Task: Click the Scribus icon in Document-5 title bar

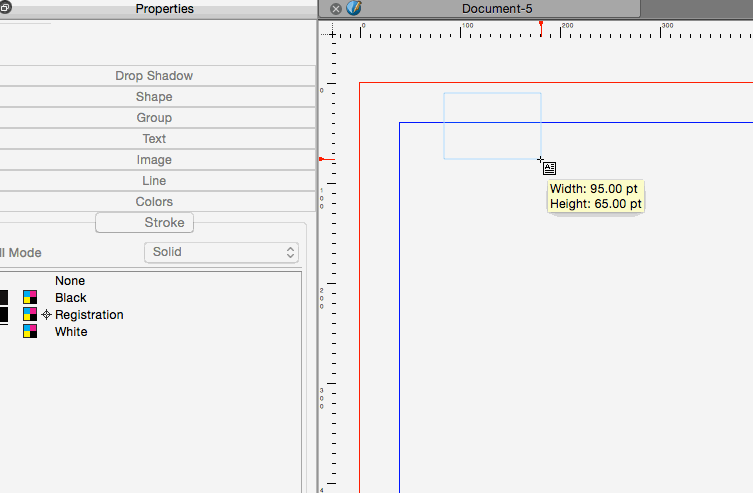Action: [x=353, y=8]
